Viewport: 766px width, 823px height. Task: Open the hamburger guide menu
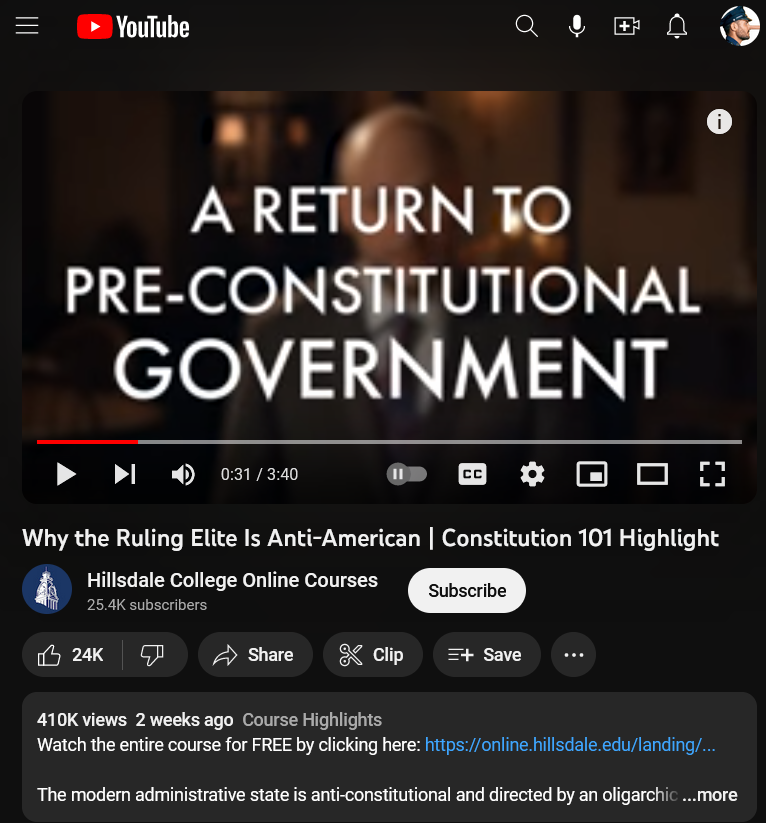click(27, 26)
